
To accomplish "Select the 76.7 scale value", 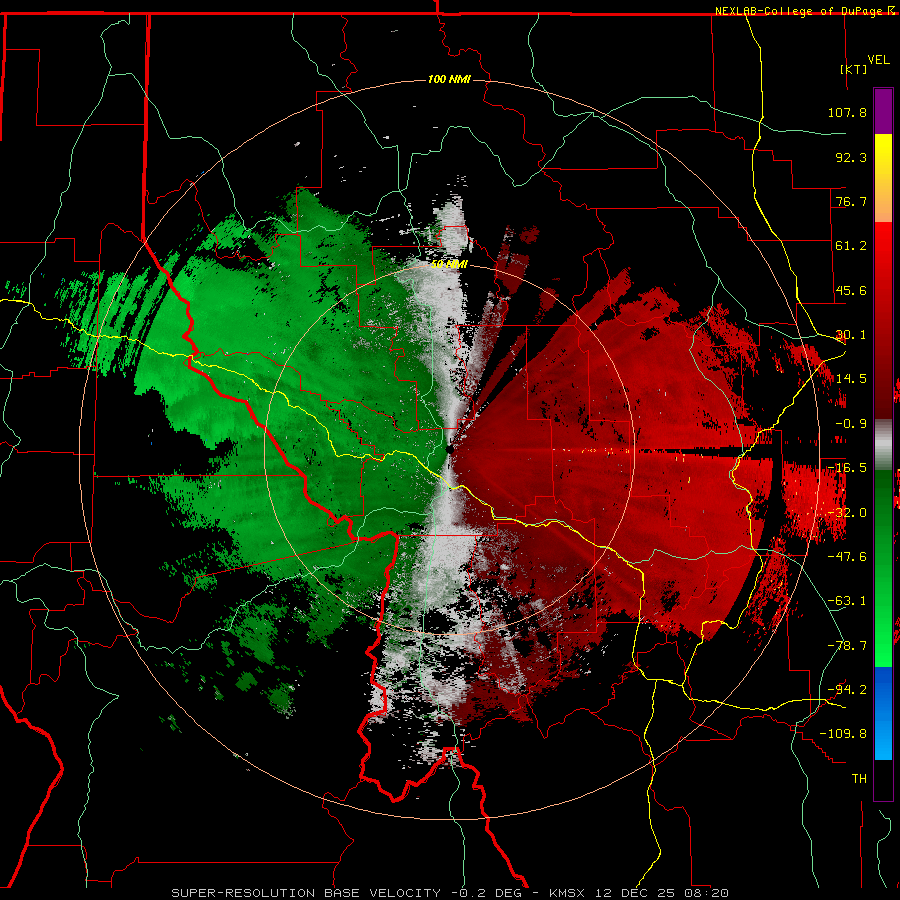I will [851, 201].
